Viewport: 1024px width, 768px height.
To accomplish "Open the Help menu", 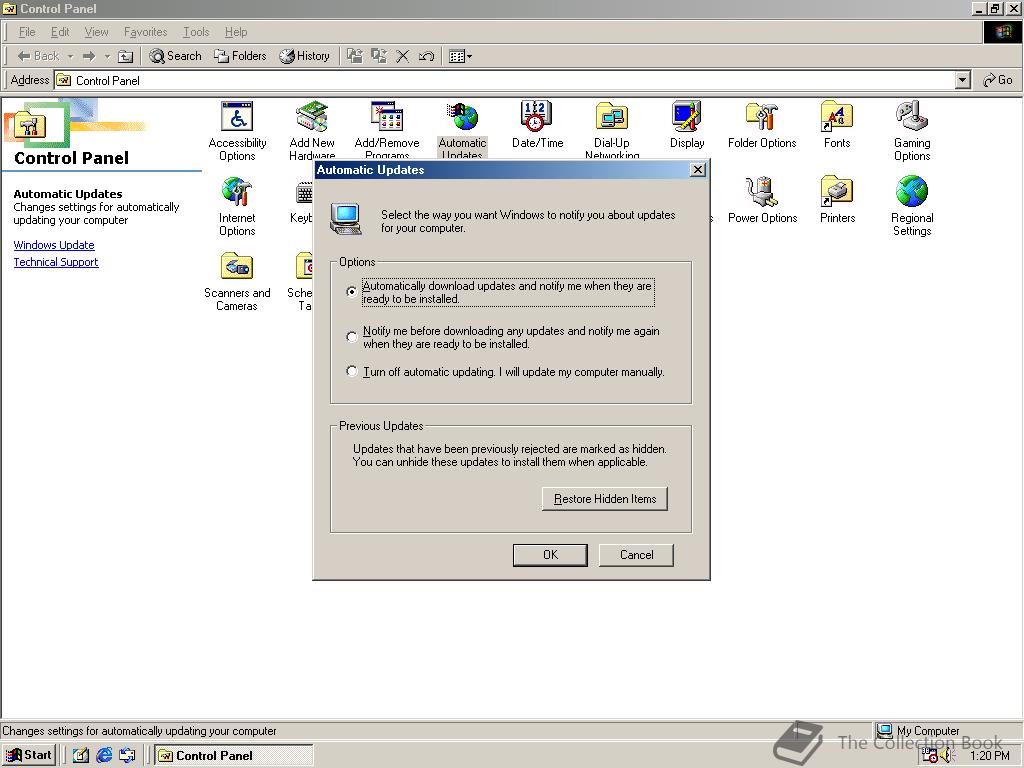I will [x=236, y=32].
